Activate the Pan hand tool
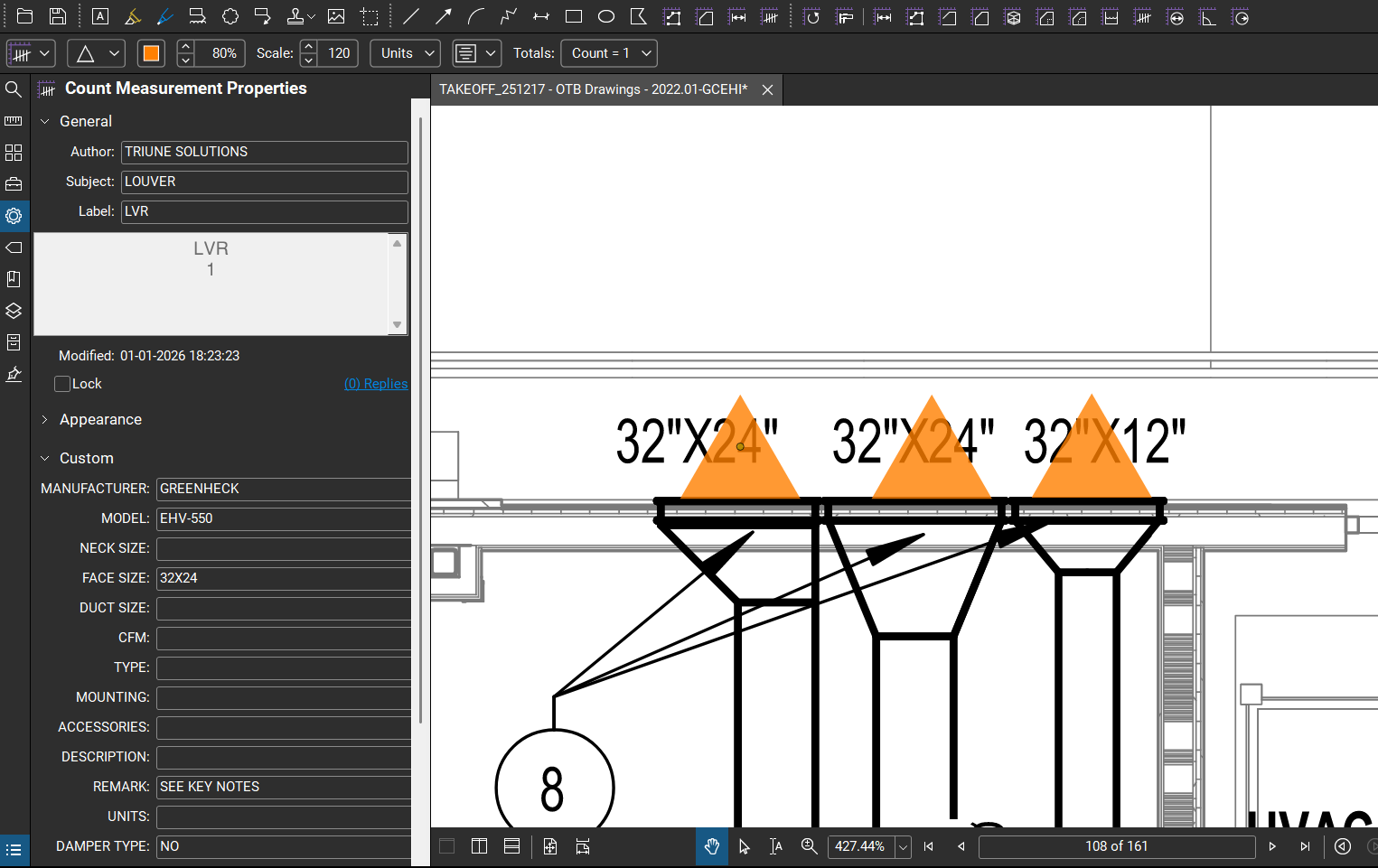The height and width of the screenshot is (868, 1378). (712, 846)
